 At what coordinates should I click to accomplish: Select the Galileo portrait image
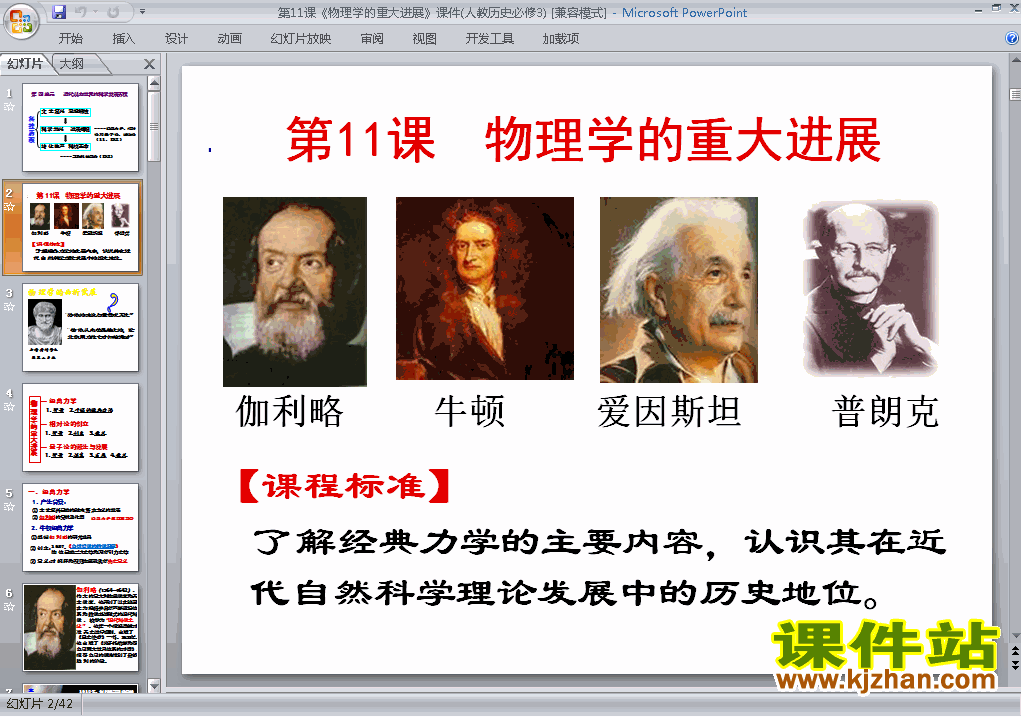pyautogui.click(x=295, y=292)
